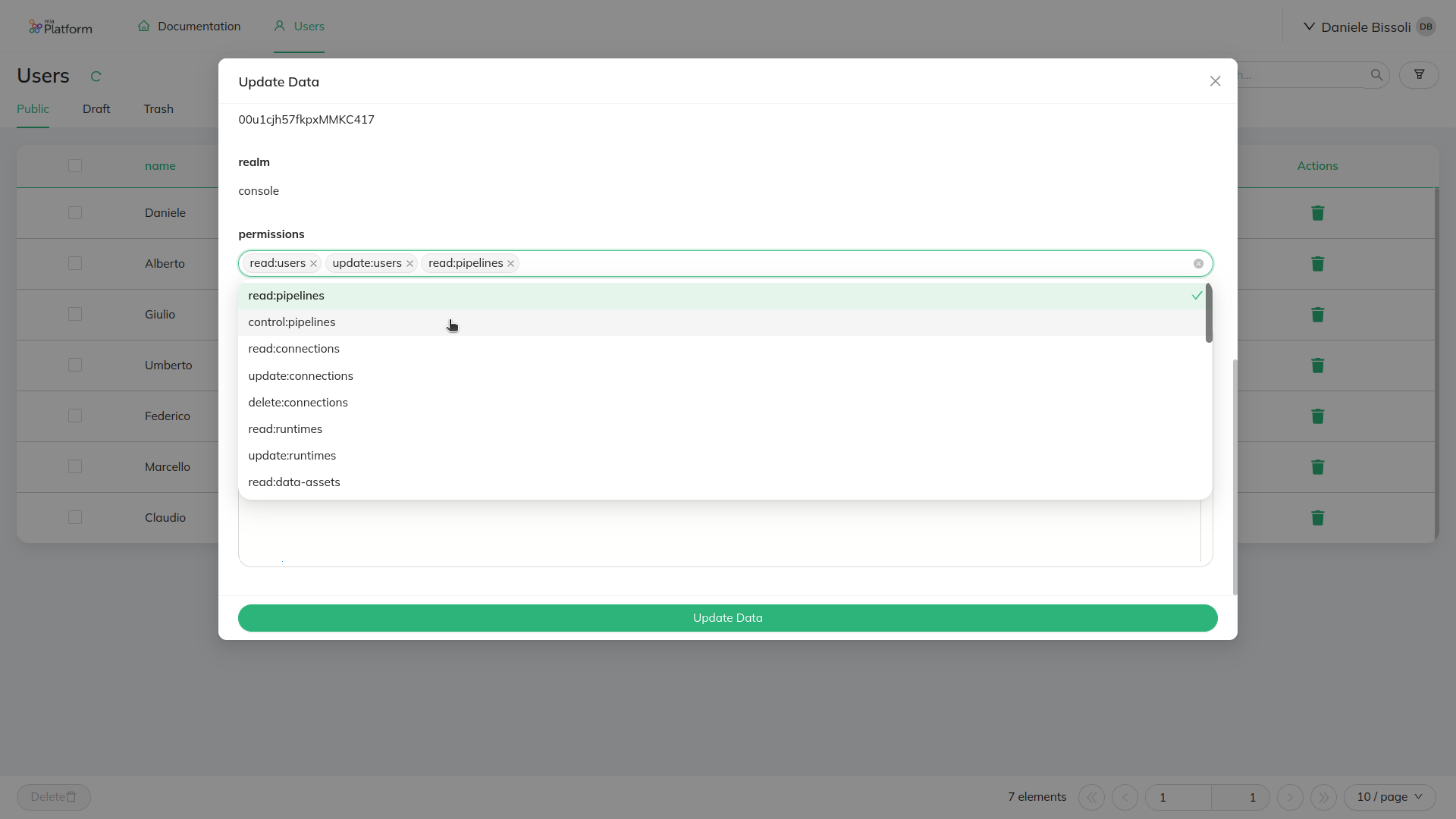Image resolution: width=1456 pixels, height=819 pixels.
Task: Click the refresh icon next to Users
Action: pos(96,75)
